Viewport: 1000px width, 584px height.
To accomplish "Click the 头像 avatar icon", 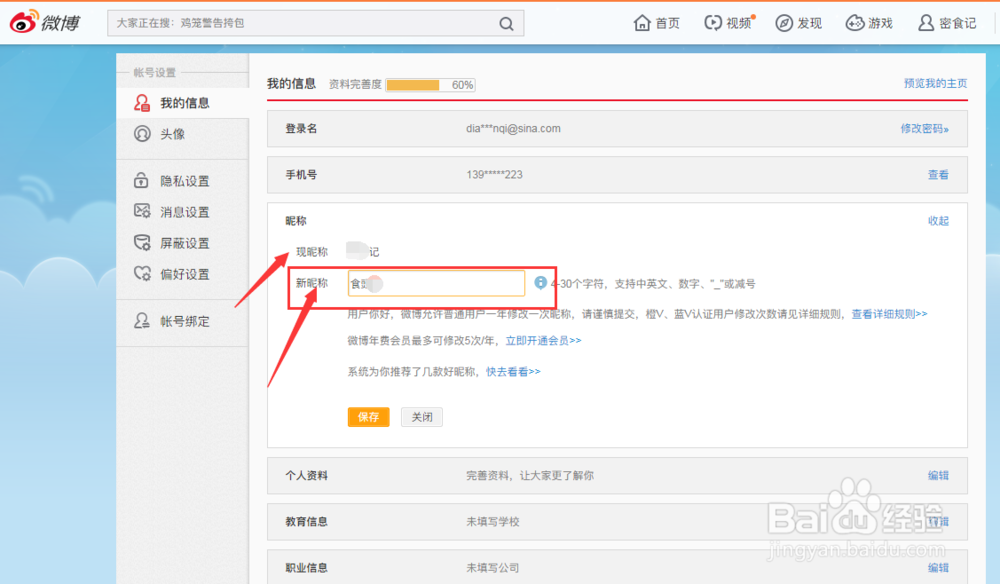I will (142, 134).
